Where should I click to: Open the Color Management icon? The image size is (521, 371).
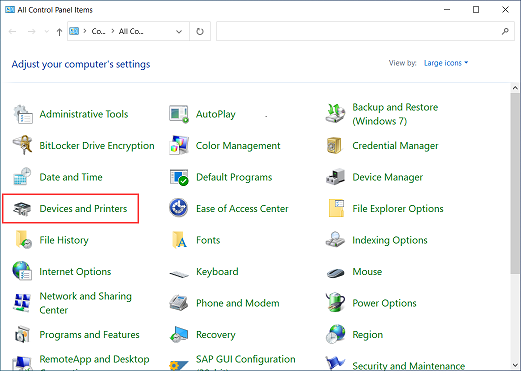[179, 145]
